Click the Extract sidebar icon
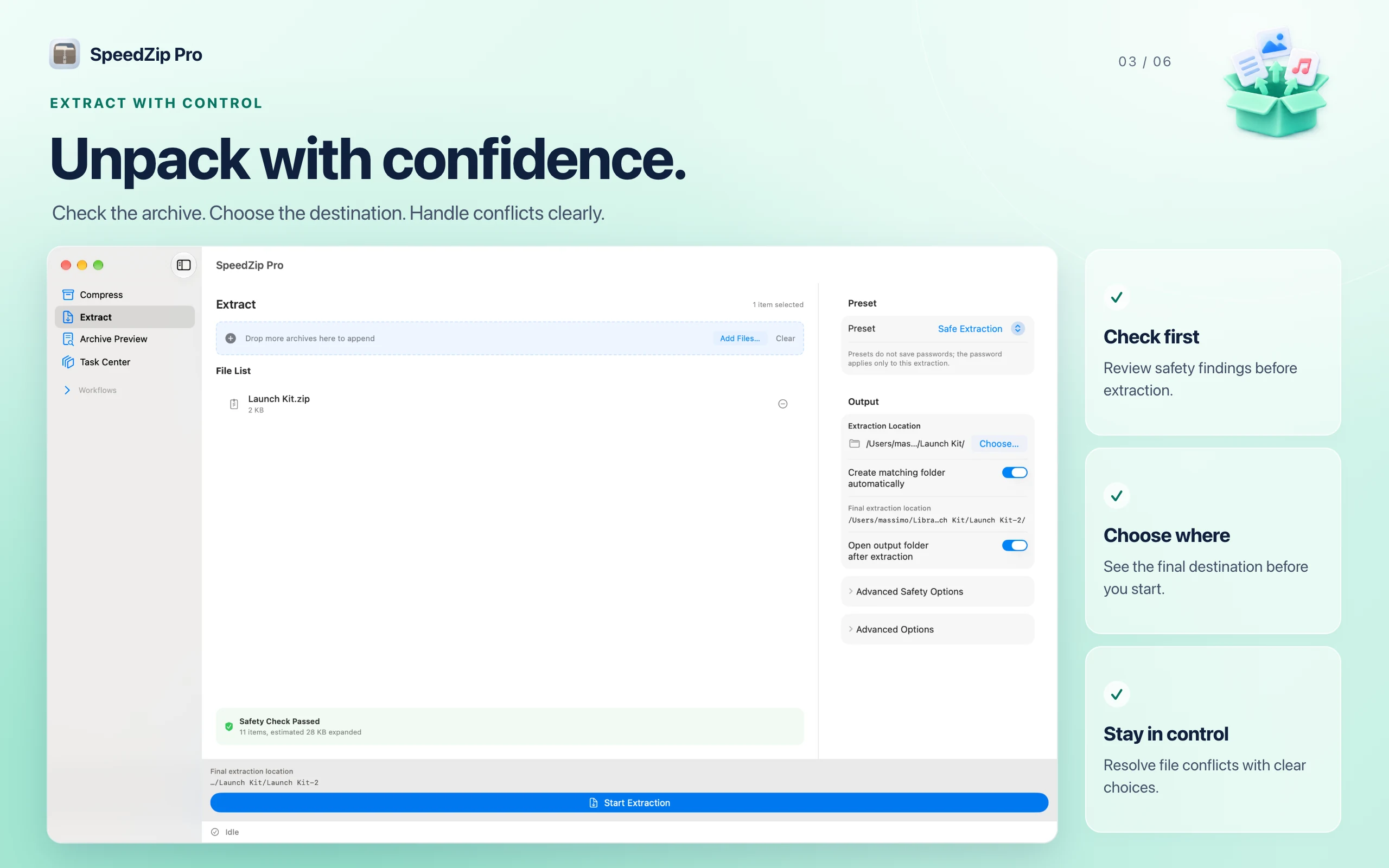1389x868 pixels. (x=68, y=317)
